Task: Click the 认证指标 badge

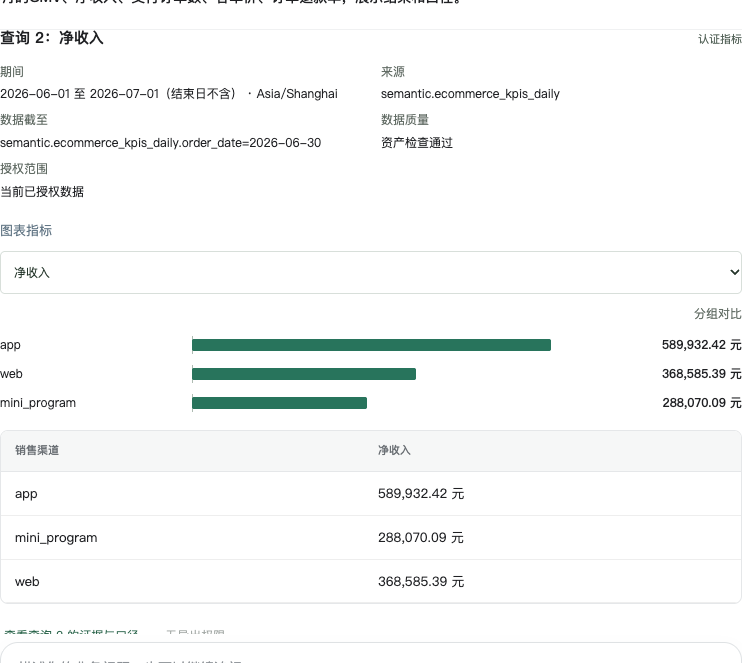Action: pyautogui.click(x=720, y=39)
